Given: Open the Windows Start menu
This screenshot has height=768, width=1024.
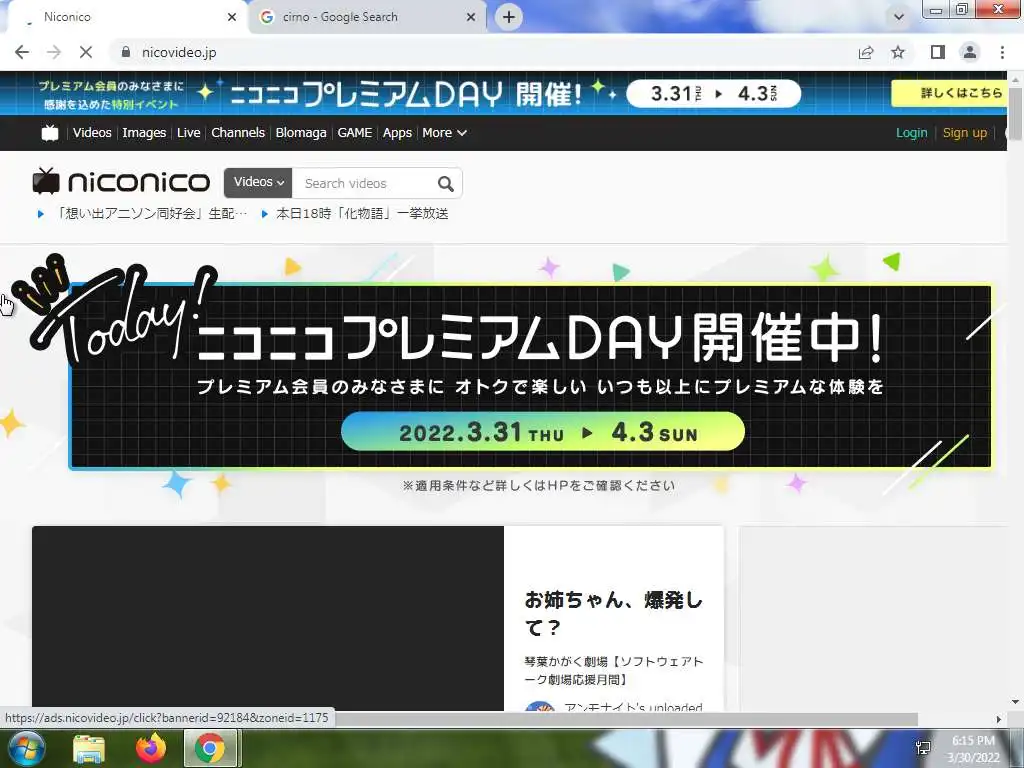Looking at the screenshot, I should pyautogui.click(x=25, y=748).
